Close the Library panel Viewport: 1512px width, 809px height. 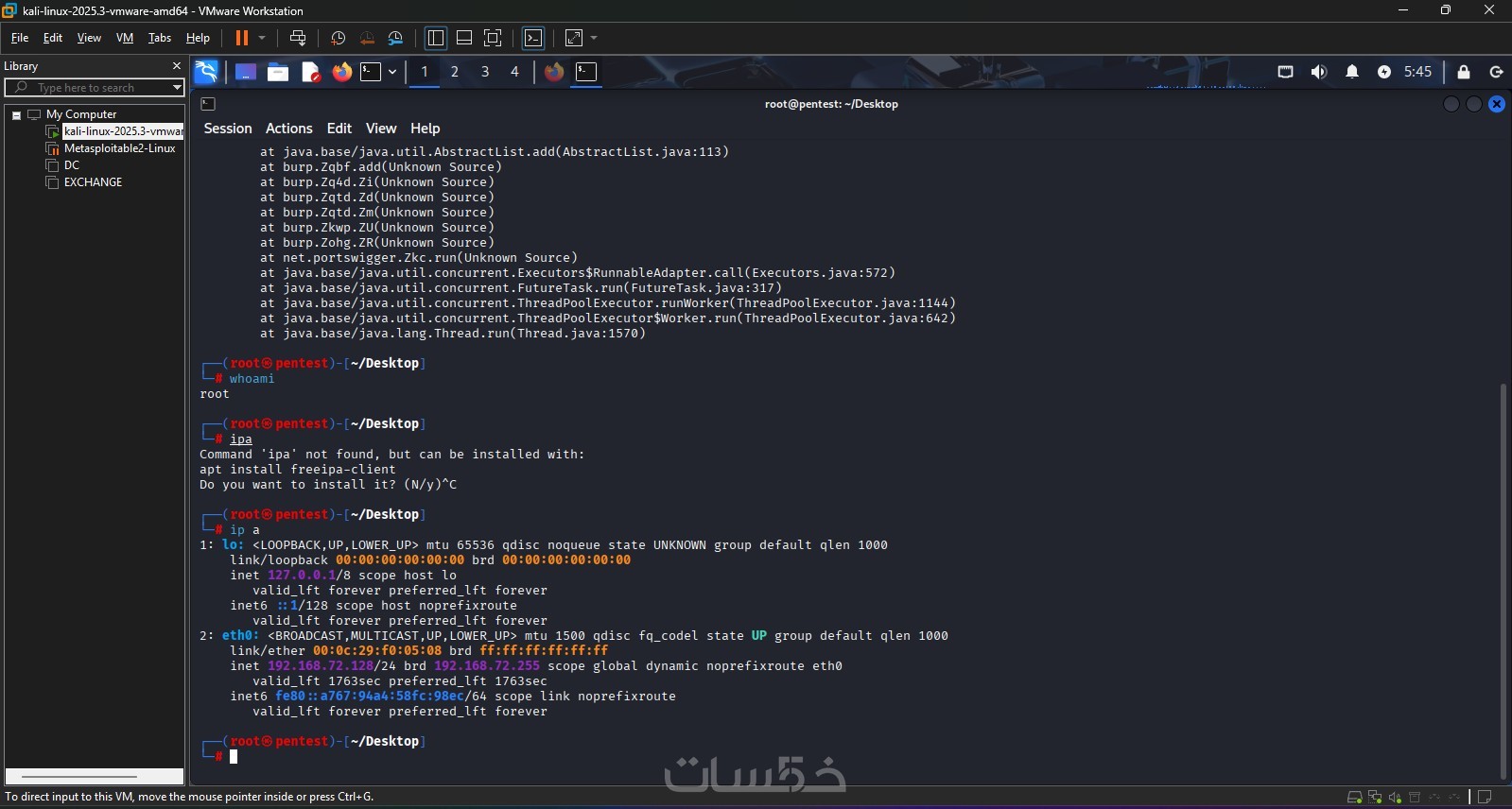[x=176, y=66]
